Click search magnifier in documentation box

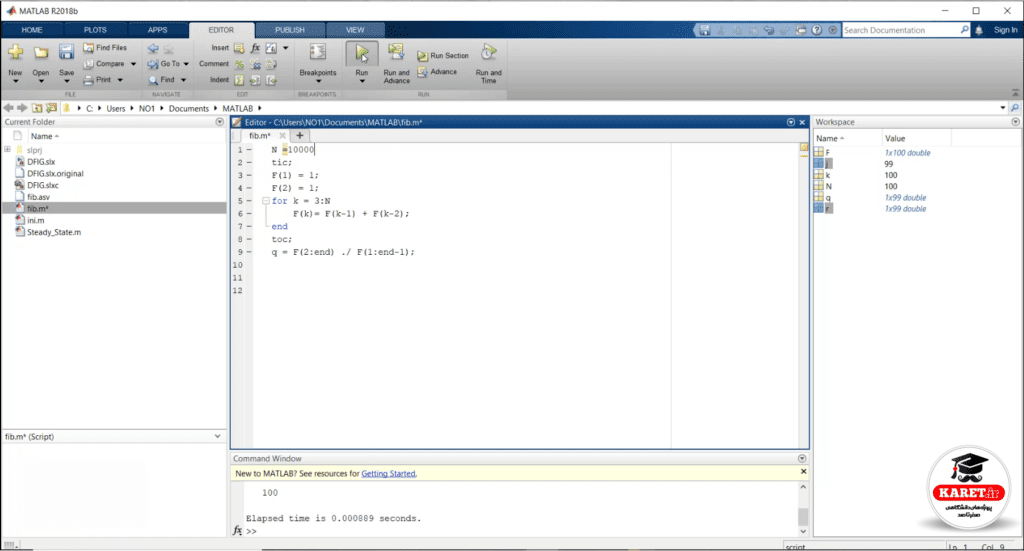[964, 30]
